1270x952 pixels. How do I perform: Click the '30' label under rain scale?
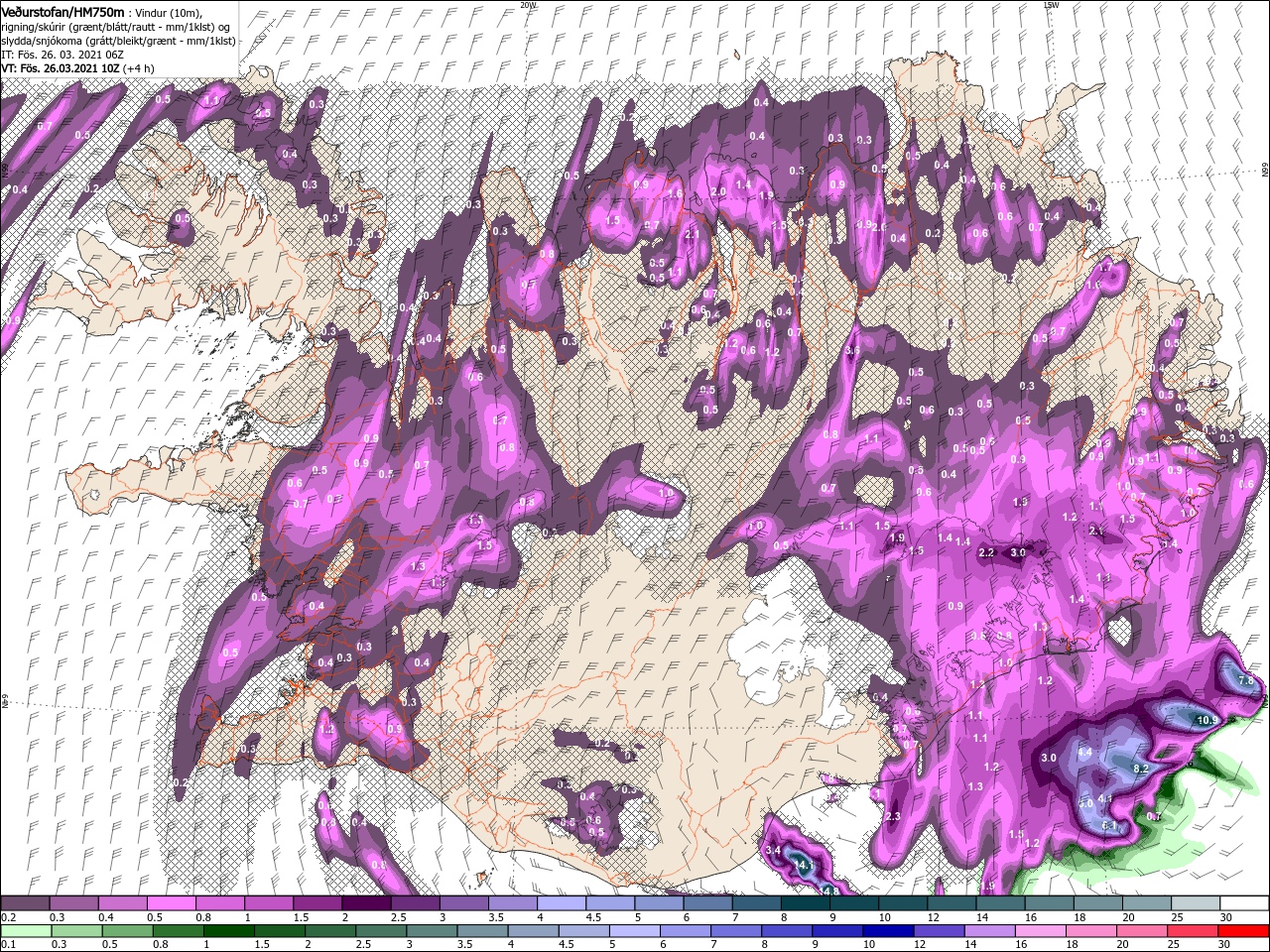pyautogui.click(x=1226, y=944)
